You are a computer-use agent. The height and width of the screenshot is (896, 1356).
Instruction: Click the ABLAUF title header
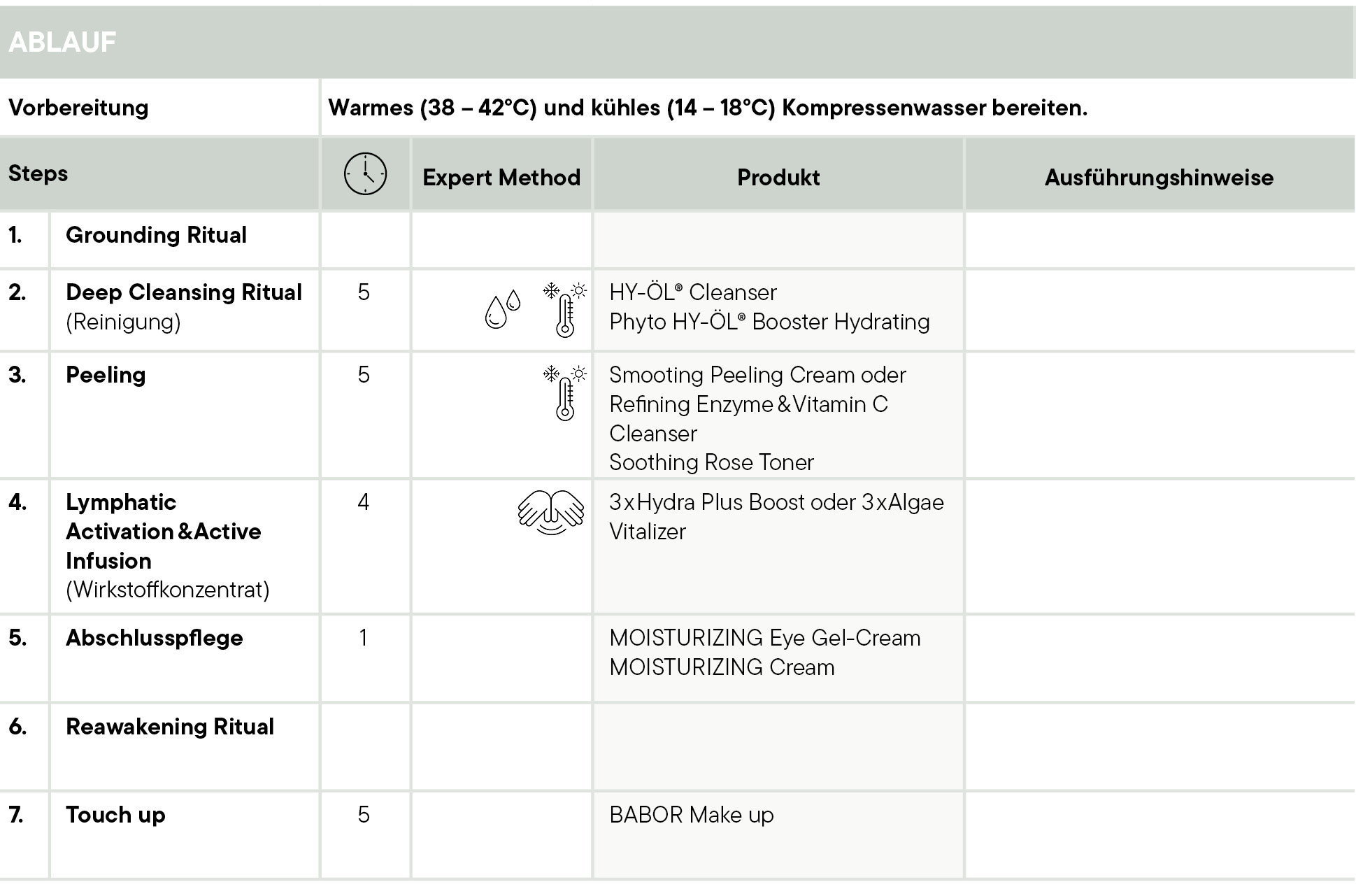62,42
